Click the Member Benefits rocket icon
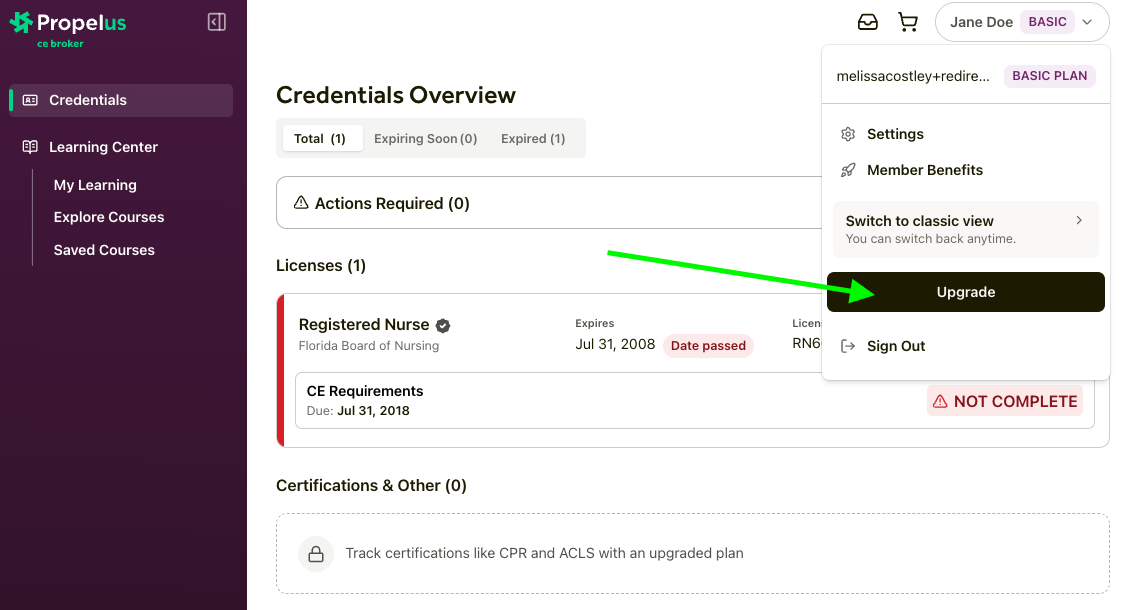This screenshot has height=610, width=1127. click(x=848, y=170)
